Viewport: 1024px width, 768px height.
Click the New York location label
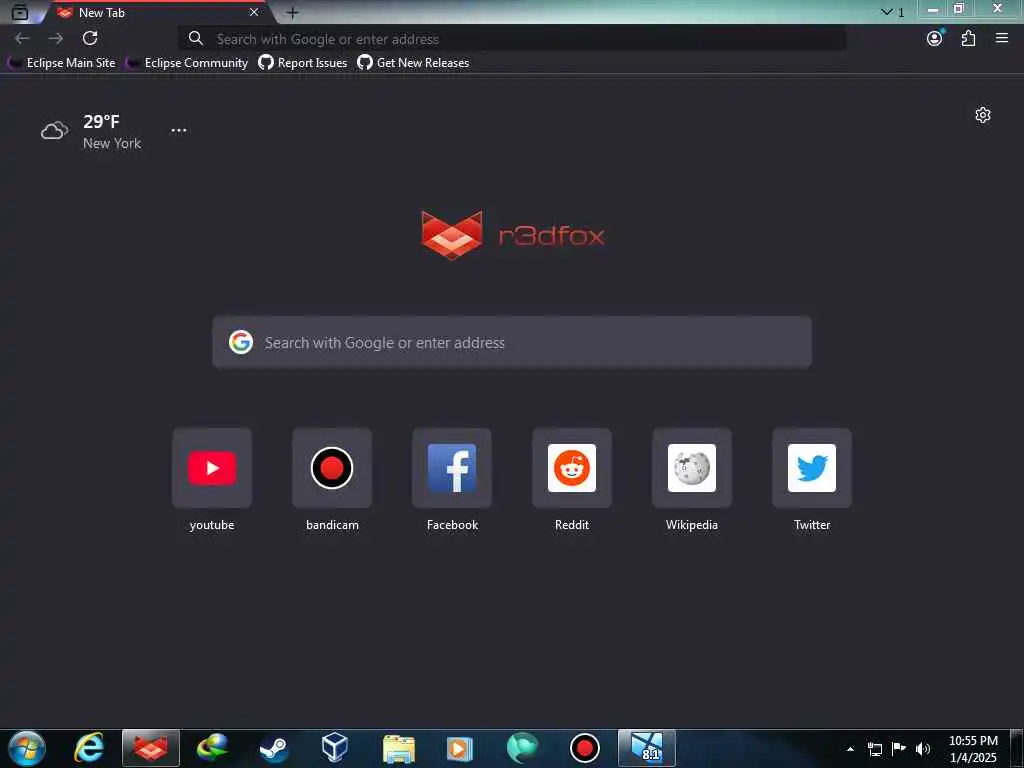point(112,143)
